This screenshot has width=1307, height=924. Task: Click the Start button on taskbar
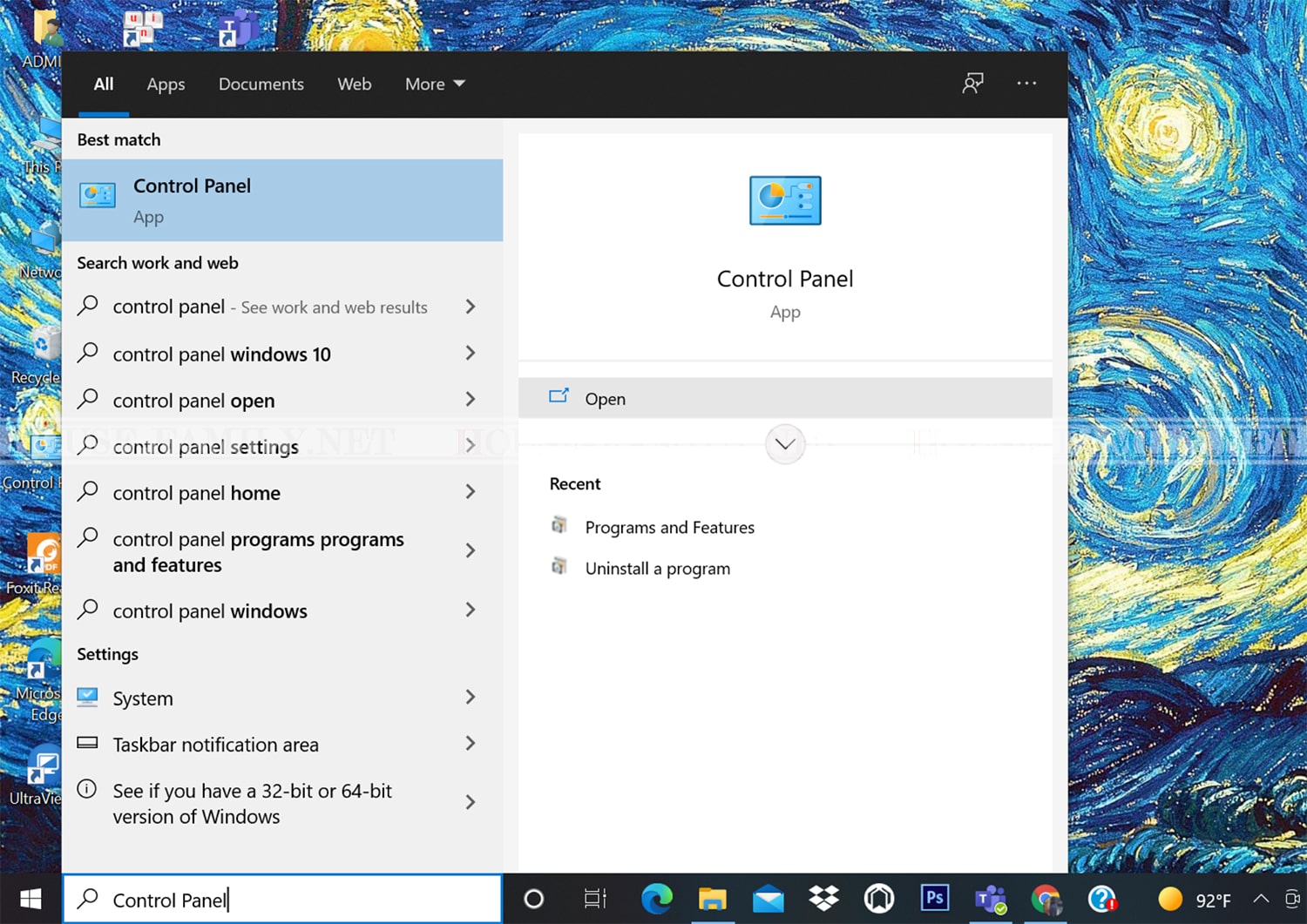[30, 899]
